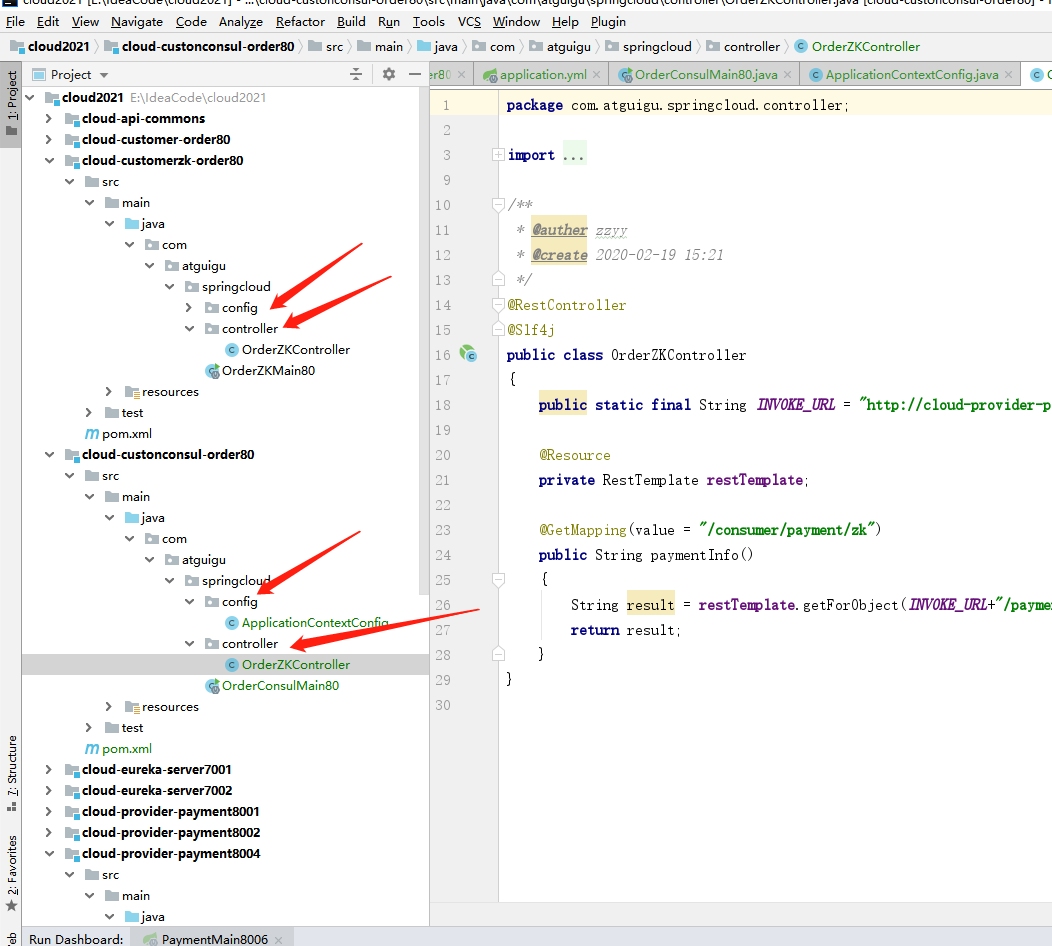Screen dimensions: 1052x946
Task: Close the application.yml tab
Action: 596,74
